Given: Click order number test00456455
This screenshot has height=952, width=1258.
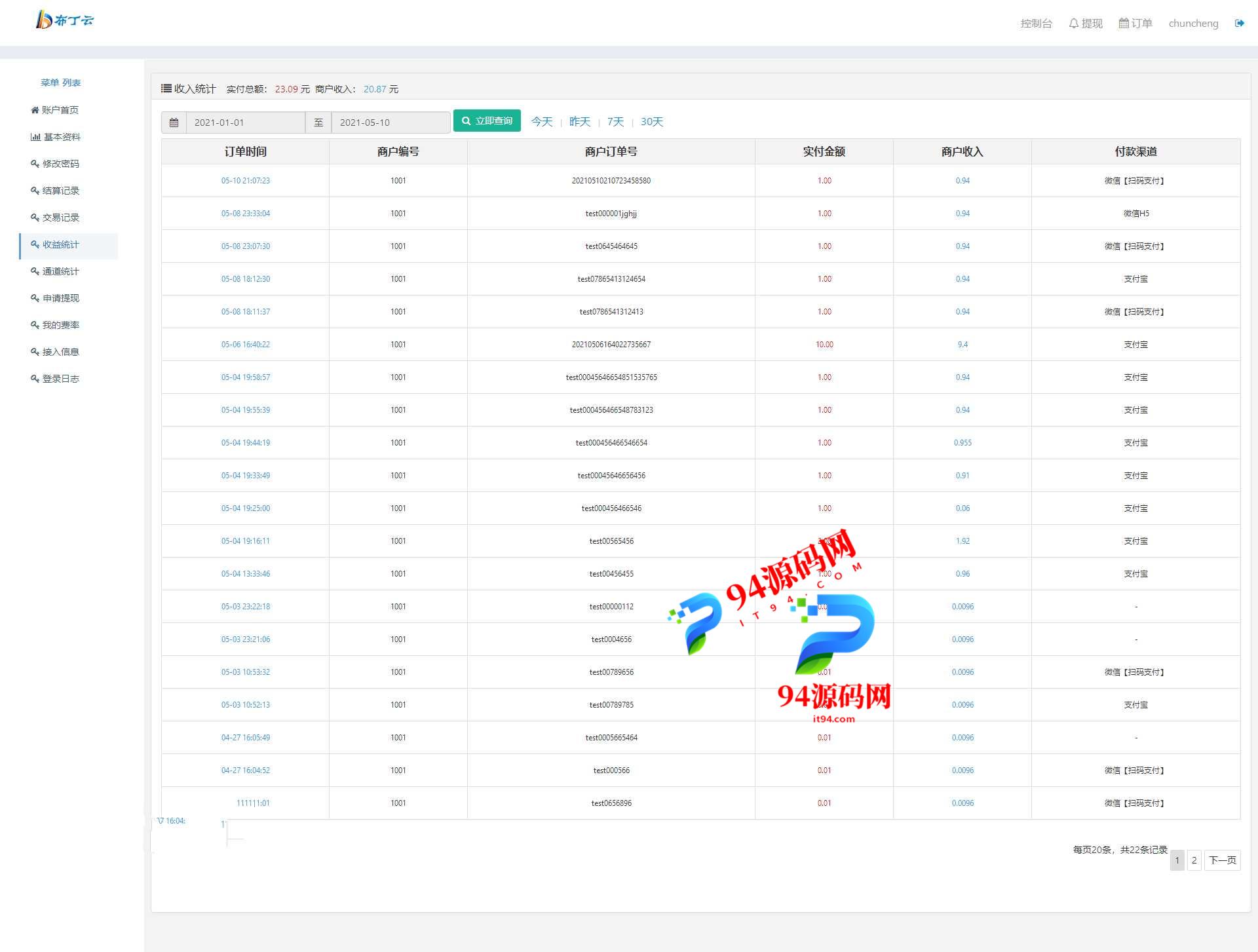Looking at the screenshot, I should coord(611,574).
